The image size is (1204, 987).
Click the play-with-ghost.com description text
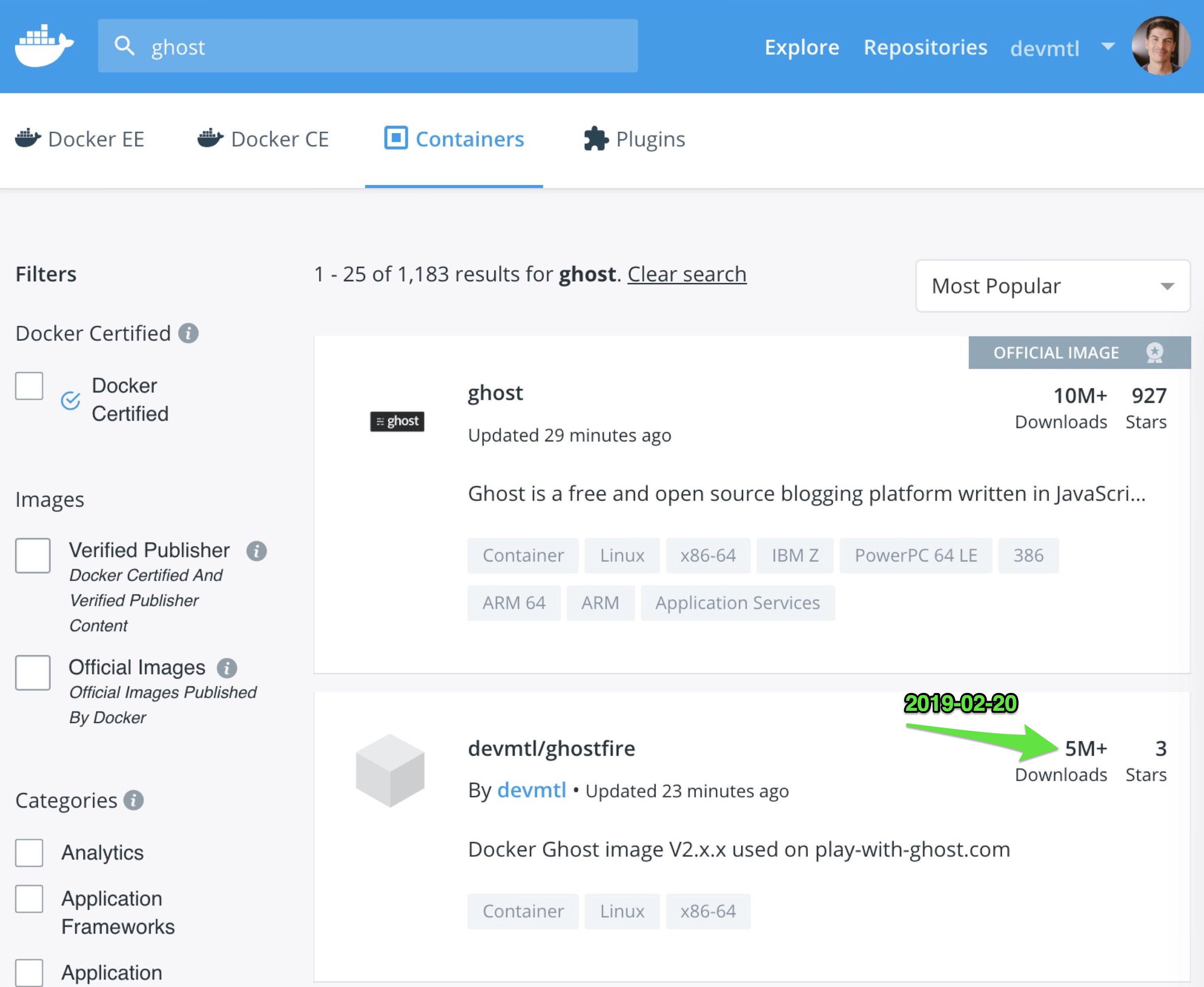tap(739, 850)
